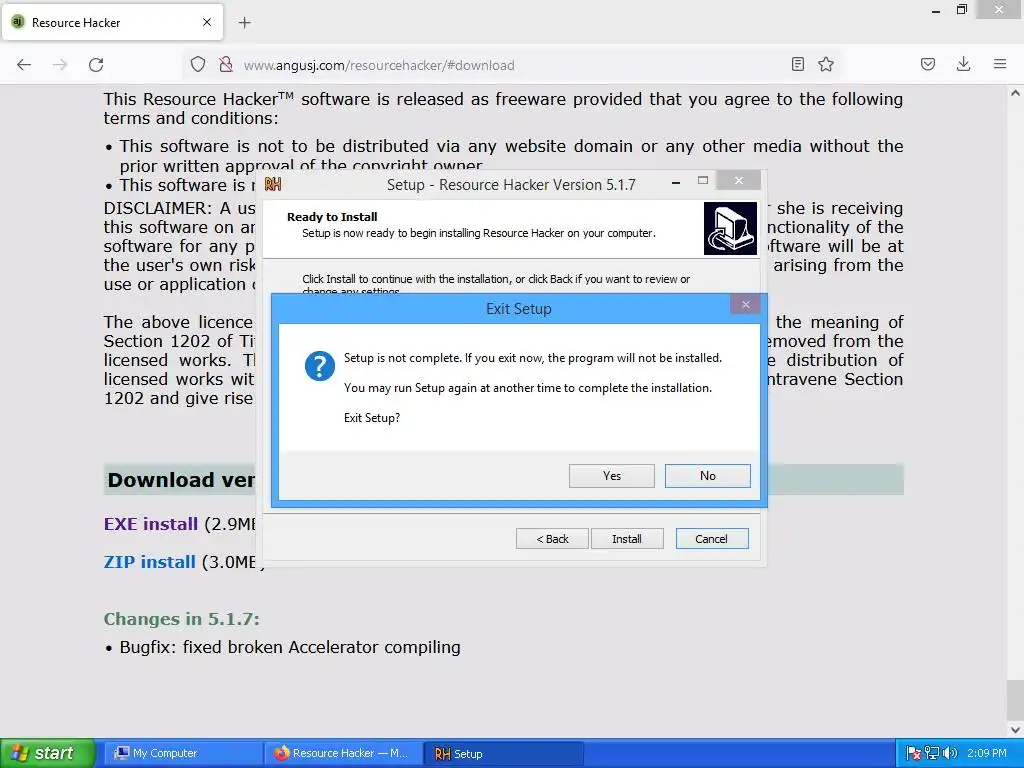Open the Windows start menu
This screenshot has height=768, width=1024.
pos(47,753)
